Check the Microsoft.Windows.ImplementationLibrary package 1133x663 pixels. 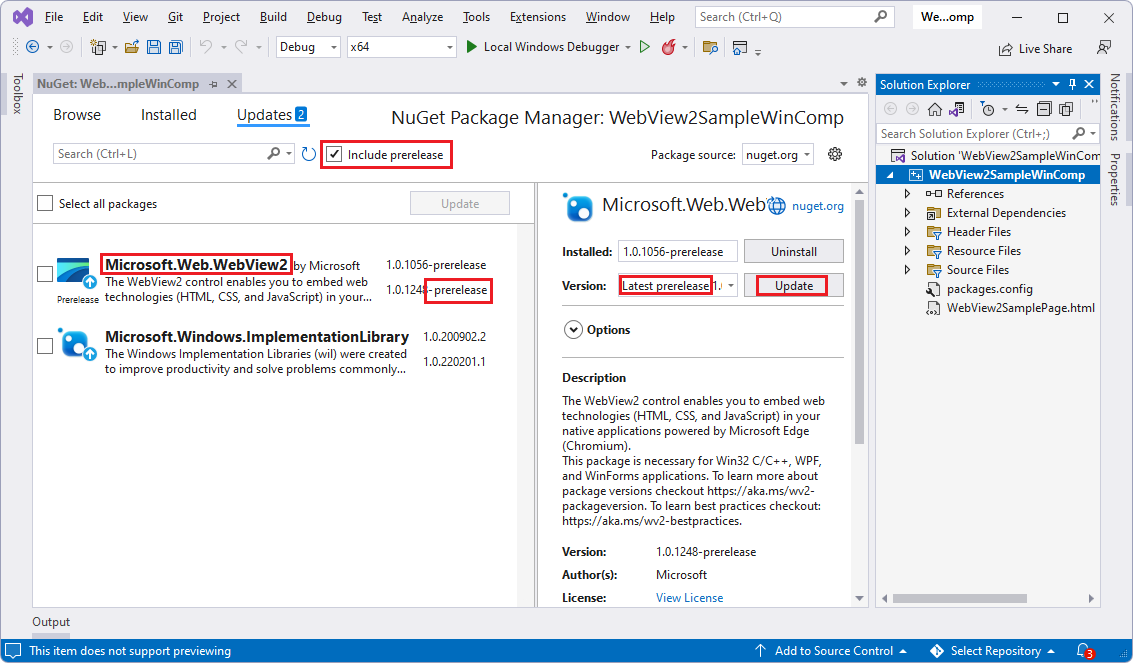[x=44, y=345]
